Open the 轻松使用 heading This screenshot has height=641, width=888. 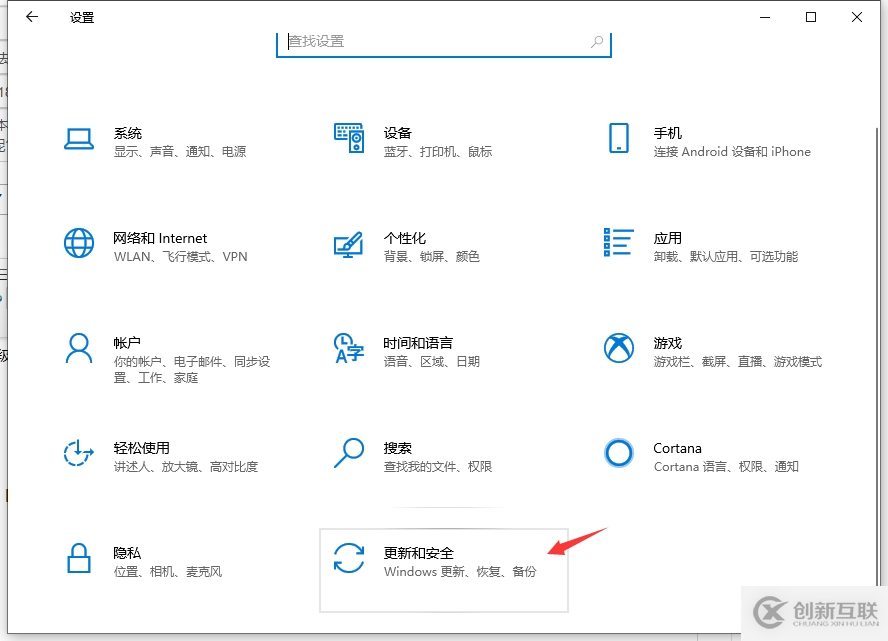click(142, 448)
